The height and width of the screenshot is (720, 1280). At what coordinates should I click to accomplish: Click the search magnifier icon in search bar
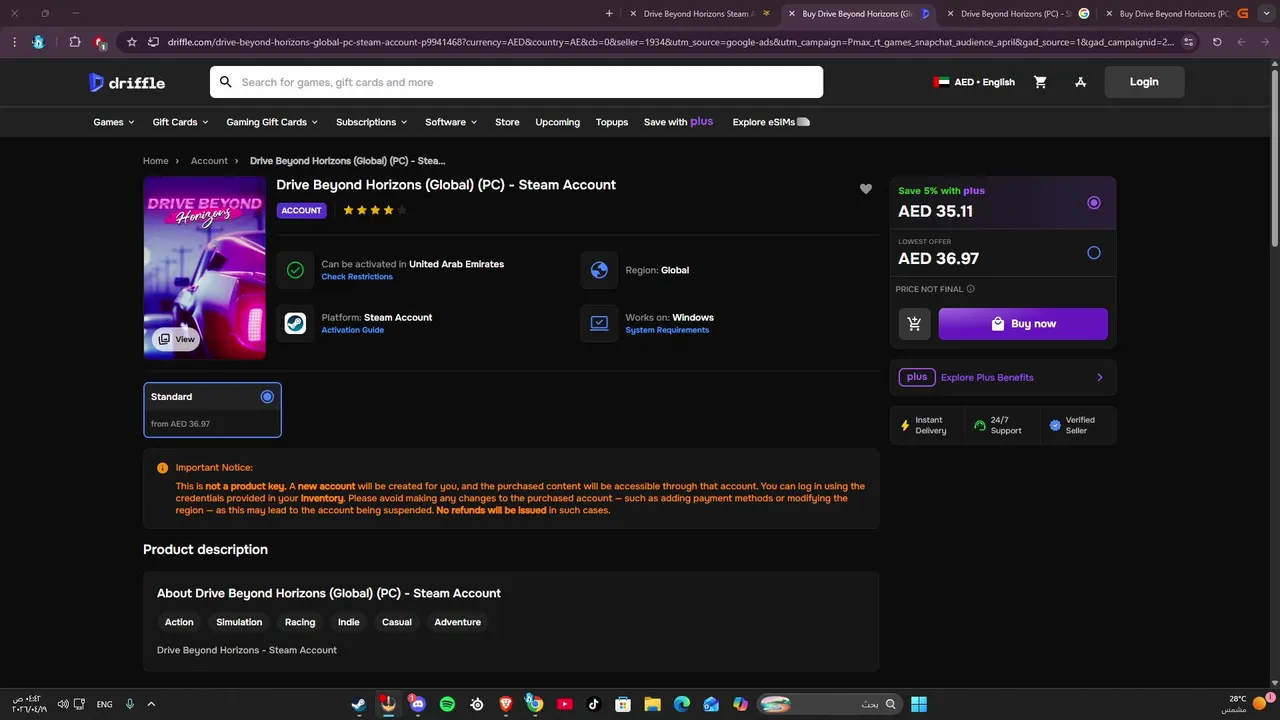point(226,82)
